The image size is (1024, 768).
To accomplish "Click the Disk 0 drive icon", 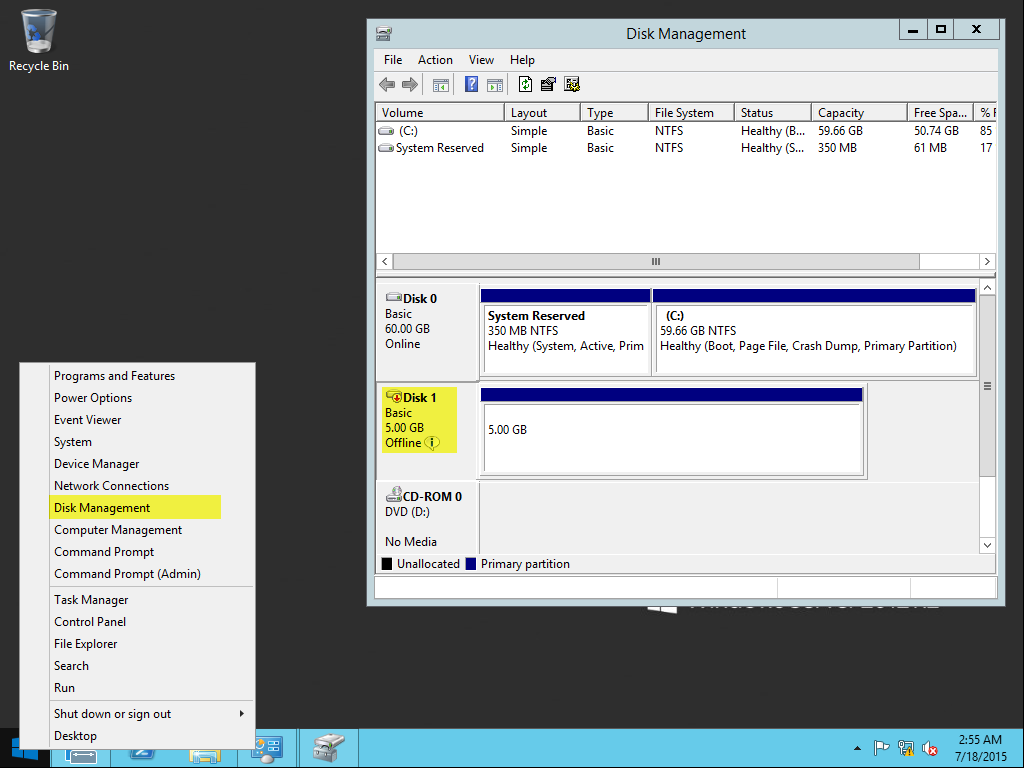I will pyautogui.click(x=394, y=298).
